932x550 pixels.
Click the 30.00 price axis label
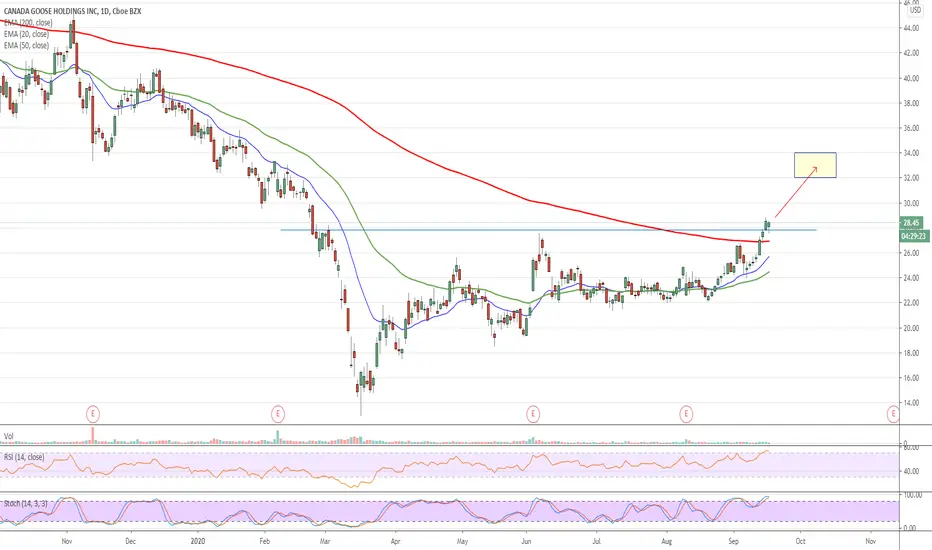coord(911,203)
